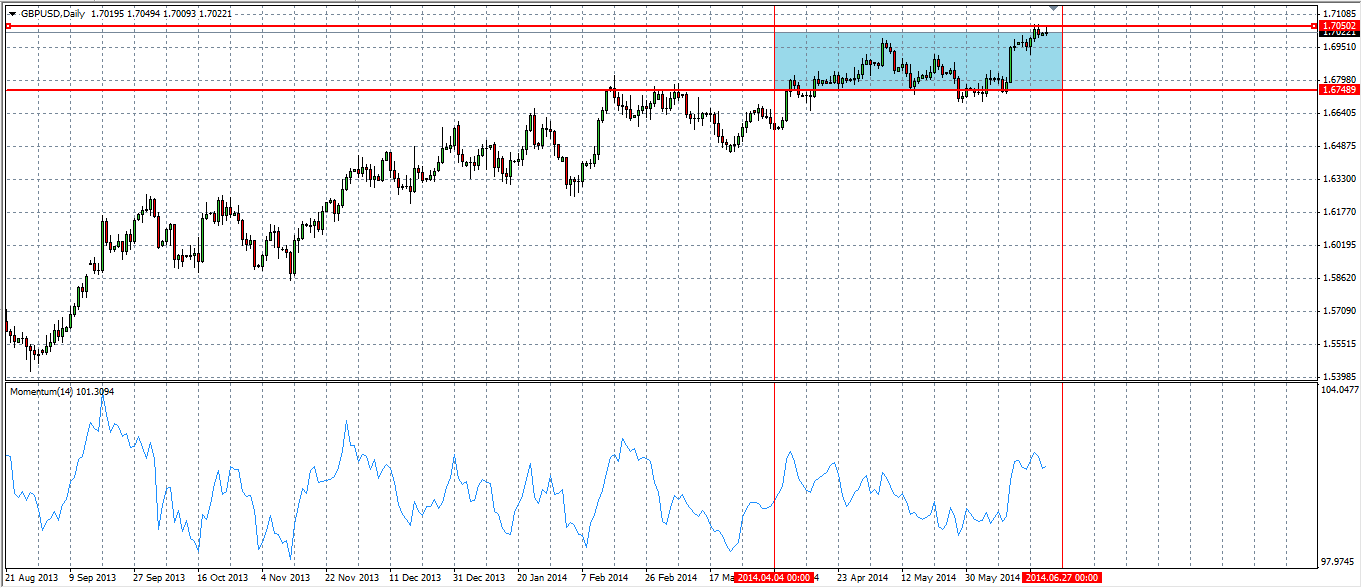Click the black 1.70221 current price label

coord(1338,33)
